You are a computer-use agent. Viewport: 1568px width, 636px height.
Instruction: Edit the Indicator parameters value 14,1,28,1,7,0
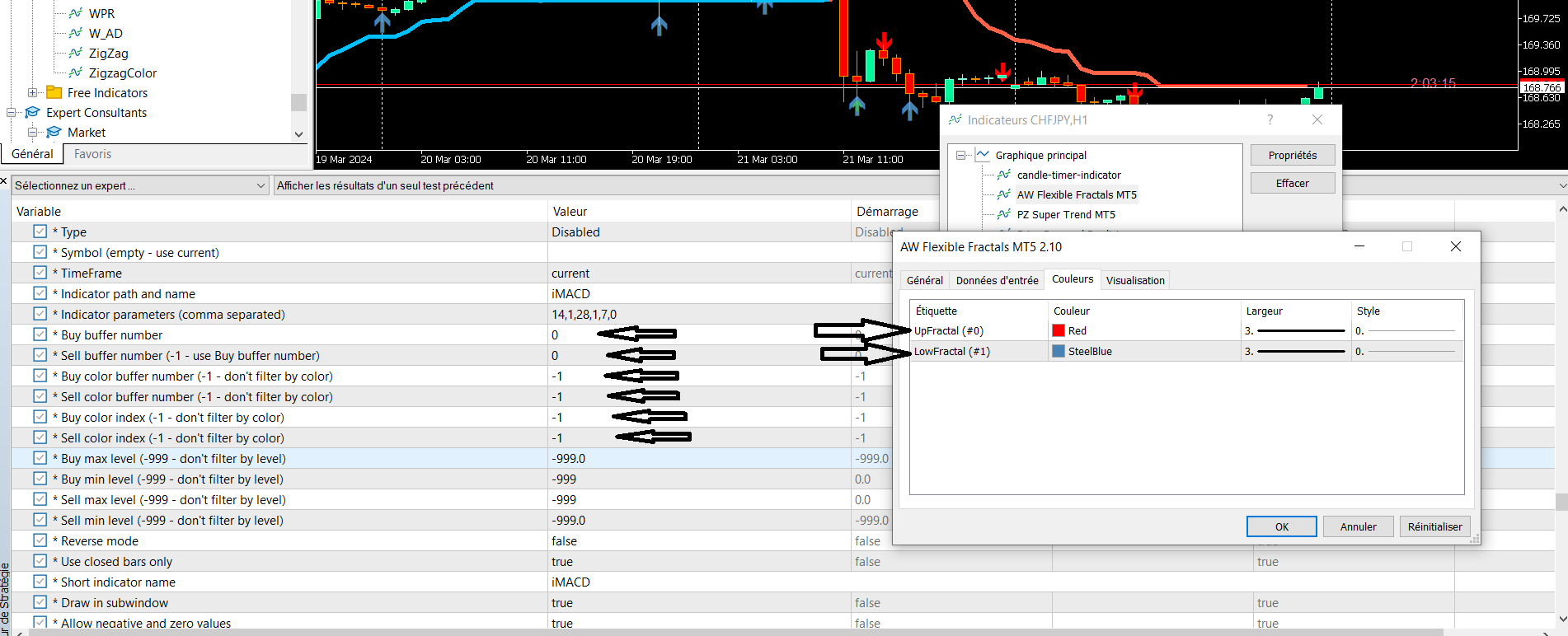pos(584,314)
